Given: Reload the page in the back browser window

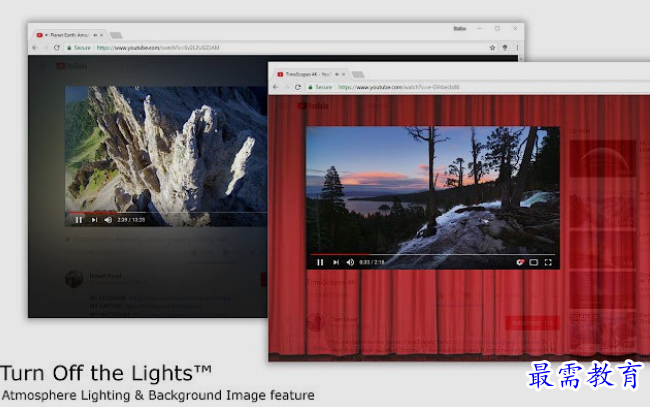Looking at the screenshot, I should coord(57,48).
